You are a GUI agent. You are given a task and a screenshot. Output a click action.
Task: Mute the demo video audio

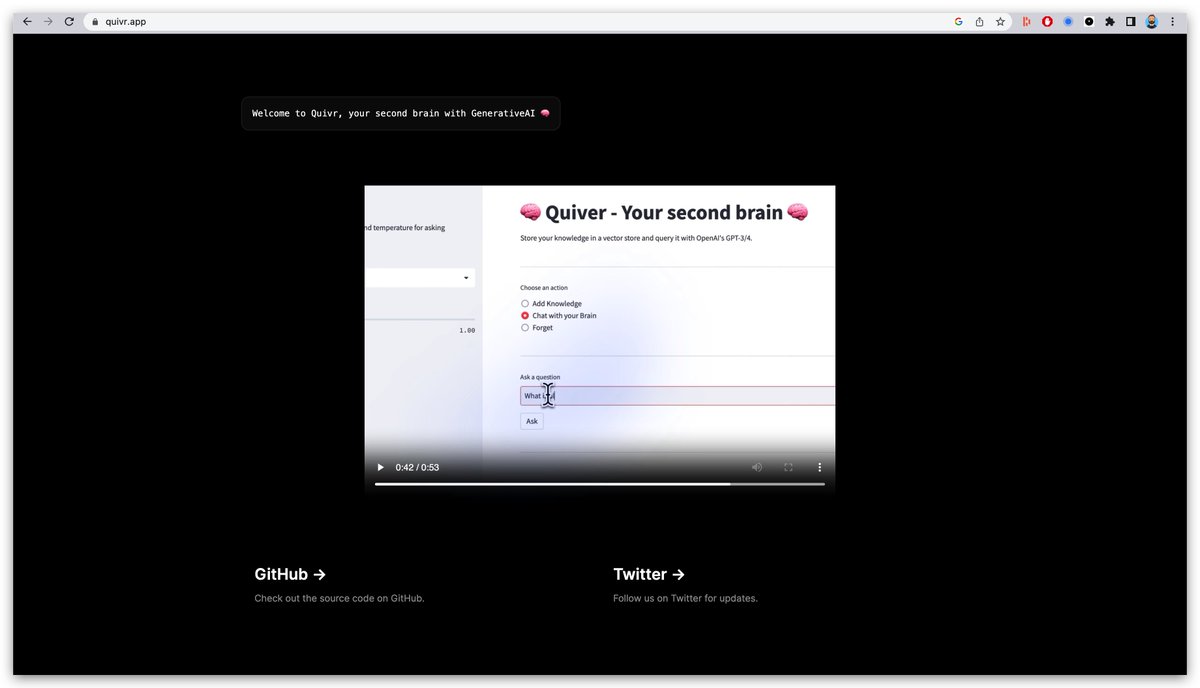(757, 467)
